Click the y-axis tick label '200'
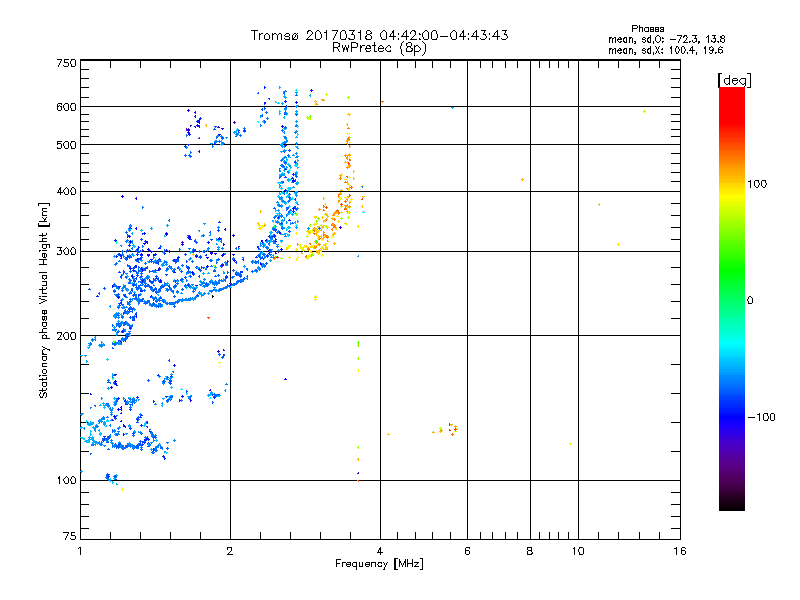Viewport: 800px width, 600px height. [66, 336]
